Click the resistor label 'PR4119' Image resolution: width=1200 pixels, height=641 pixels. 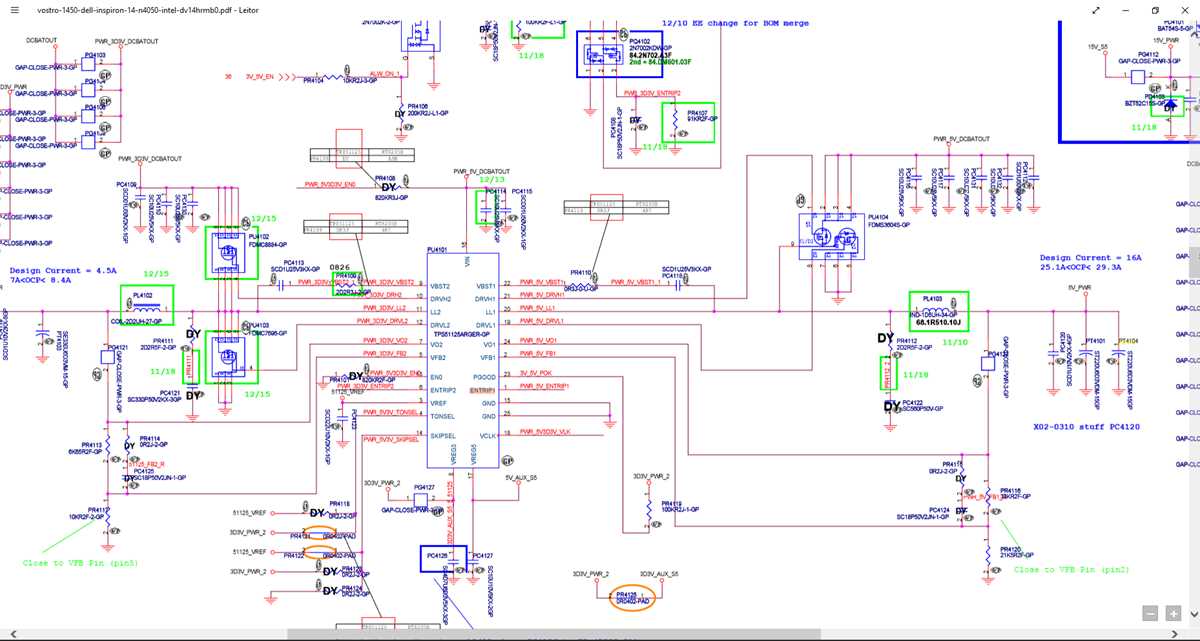coord(670,503)
